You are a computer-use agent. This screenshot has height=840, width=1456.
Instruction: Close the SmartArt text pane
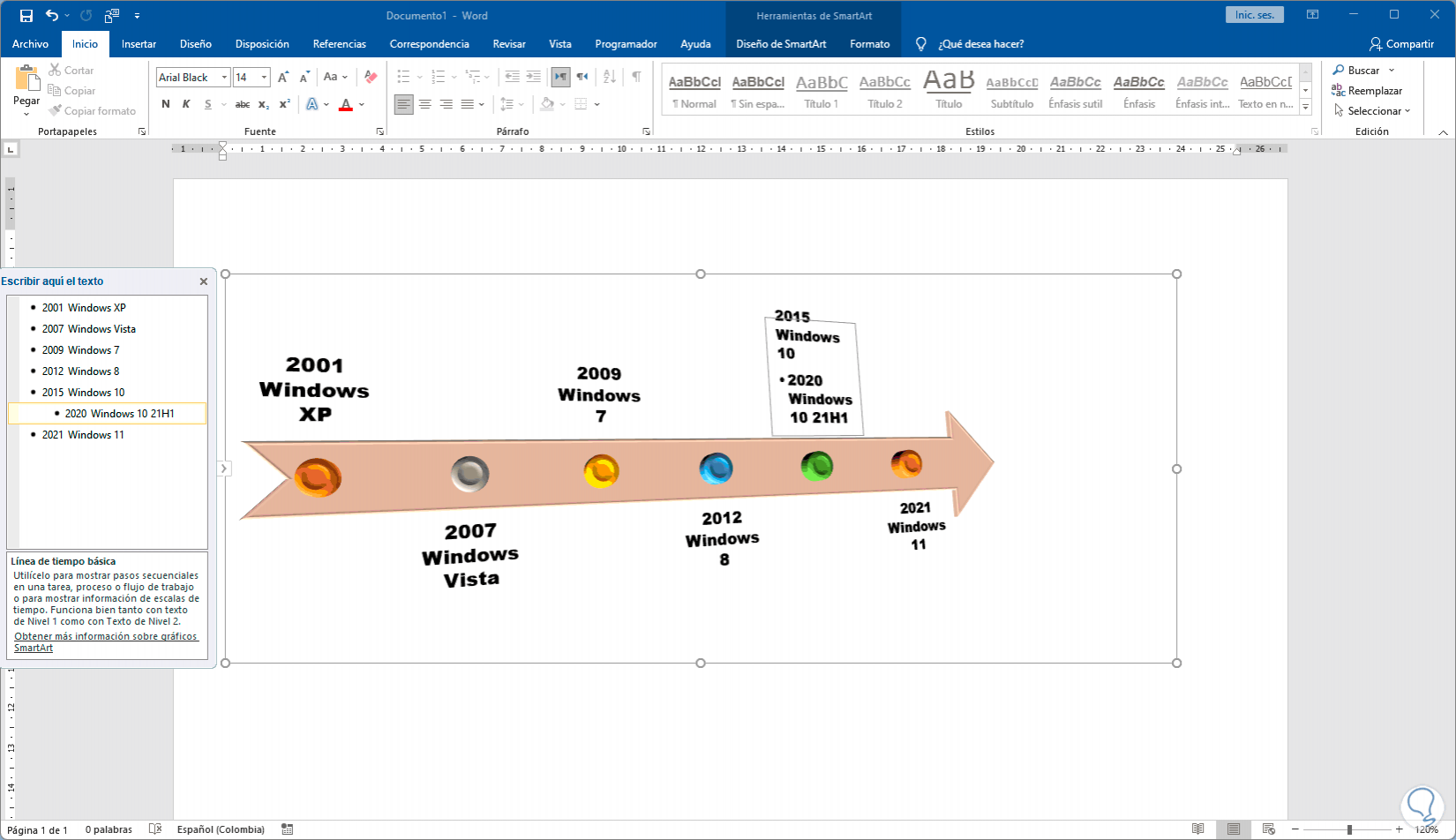coord(204,281)
